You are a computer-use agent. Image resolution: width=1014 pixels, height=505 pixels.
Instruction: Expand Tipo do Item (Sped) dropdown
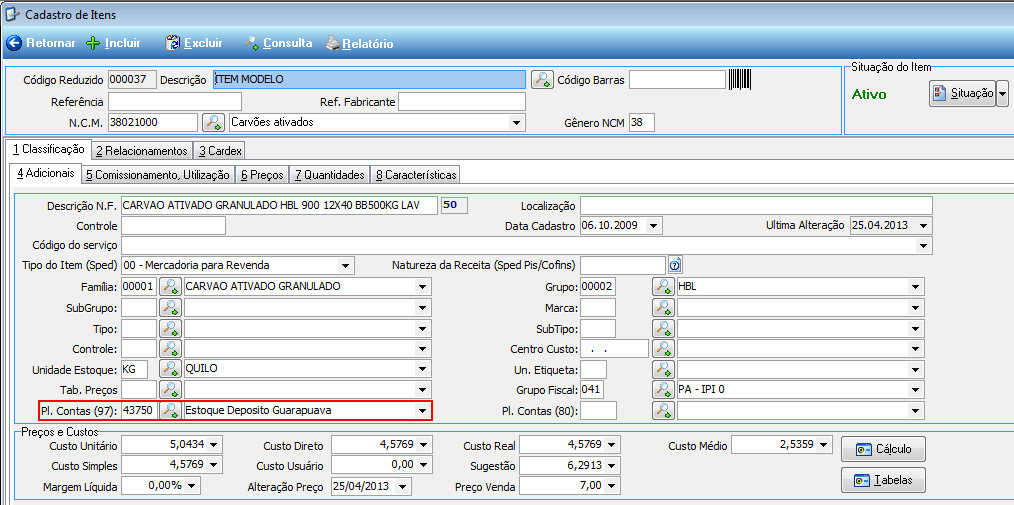pos(345,266)
